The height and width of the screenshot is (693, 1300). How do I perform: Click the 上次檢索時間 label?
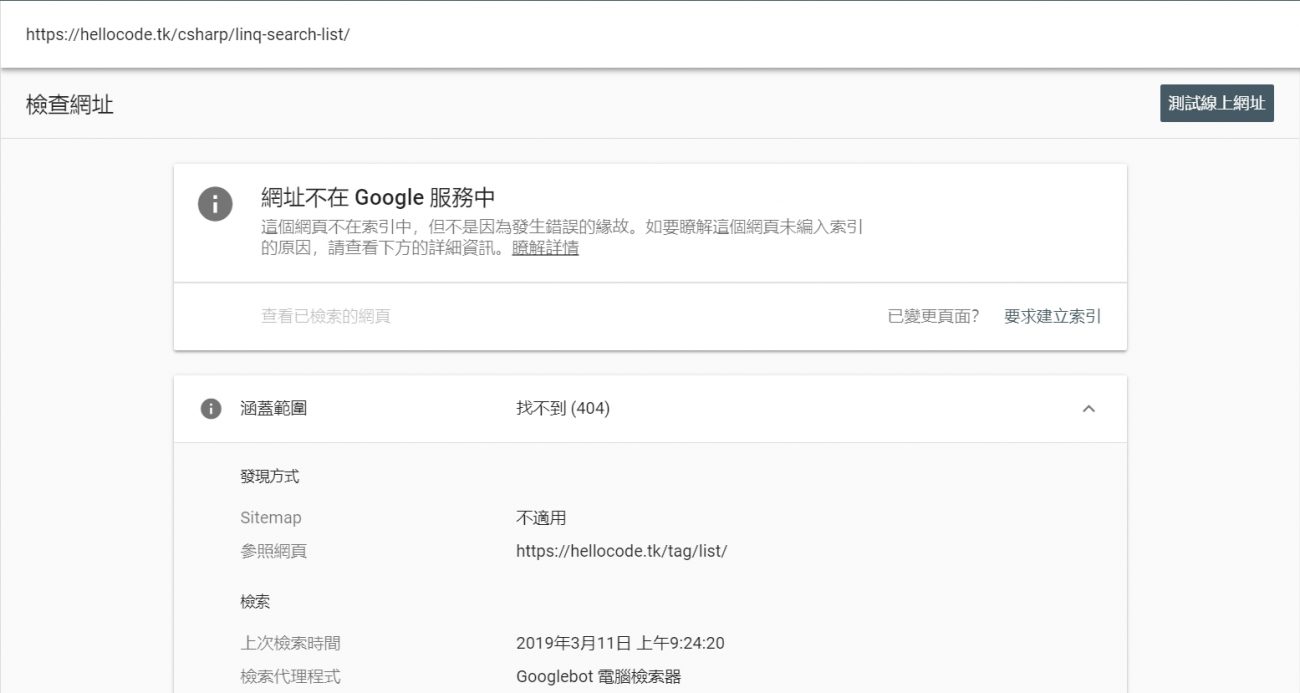290,643
